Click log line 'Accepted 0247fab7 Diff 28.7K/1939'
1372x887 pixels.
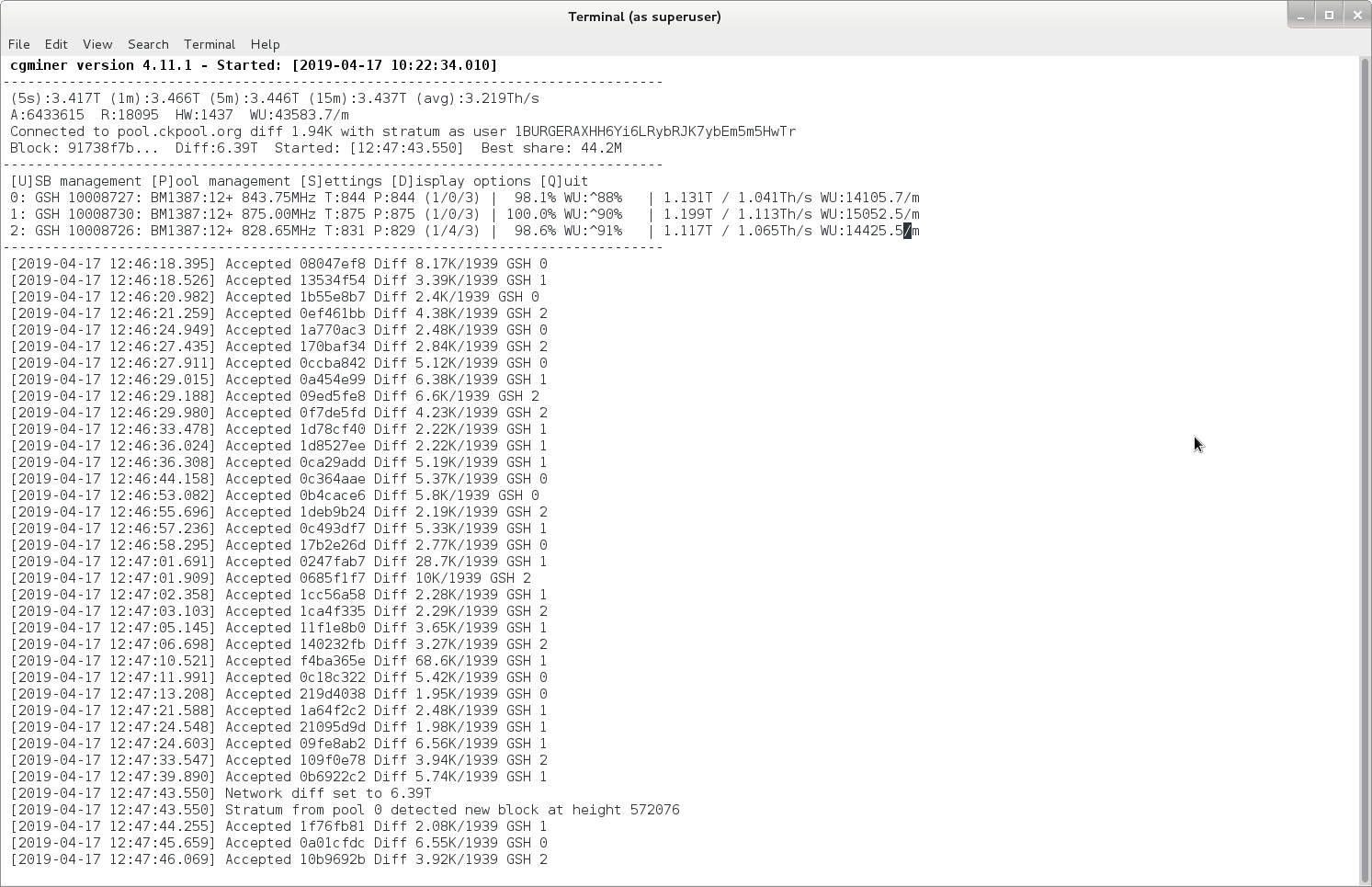278,562
